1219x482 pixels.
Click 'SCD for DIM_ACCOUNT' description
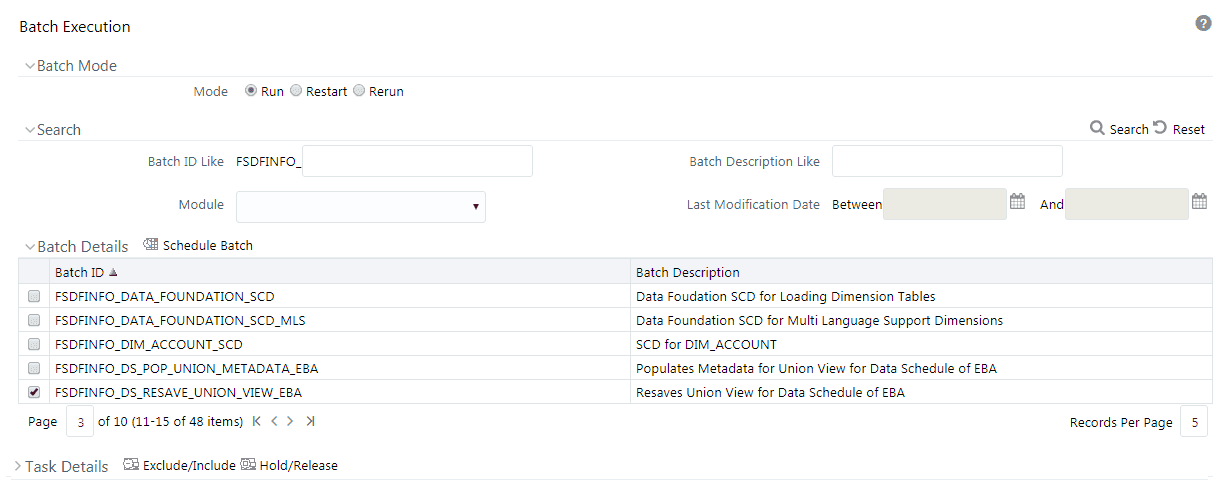coord(706,344)
